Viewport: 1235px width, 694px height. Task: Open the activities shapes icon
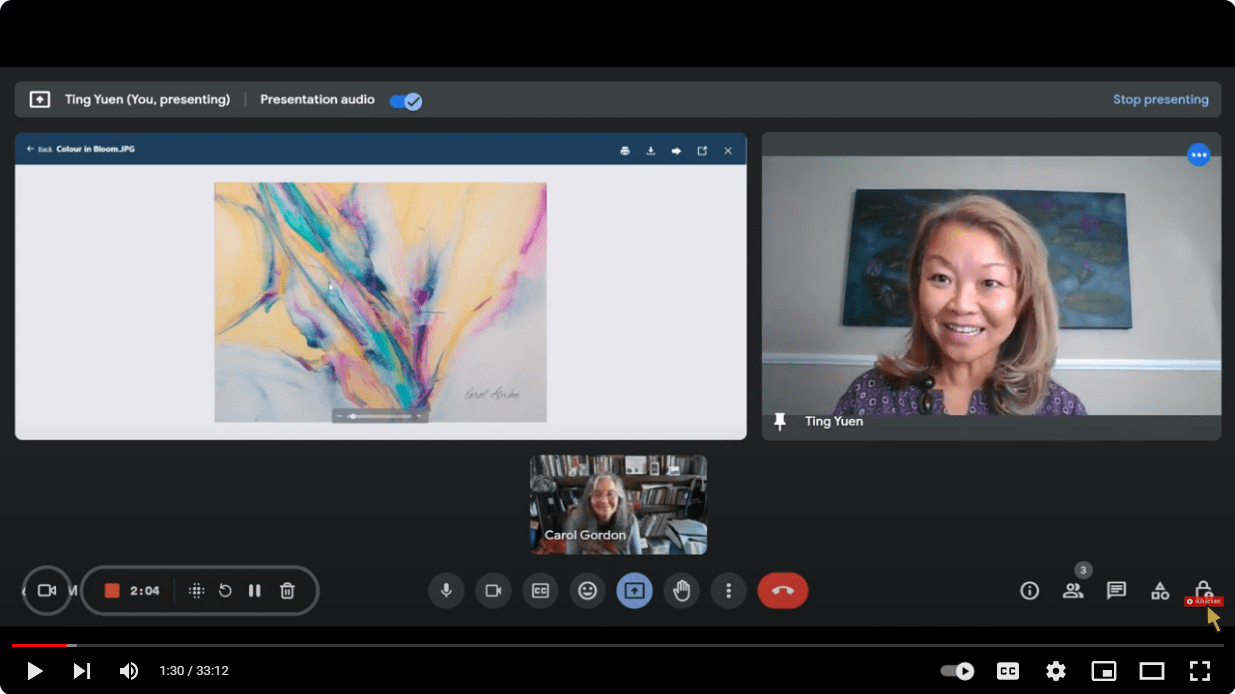point(1160,591)
